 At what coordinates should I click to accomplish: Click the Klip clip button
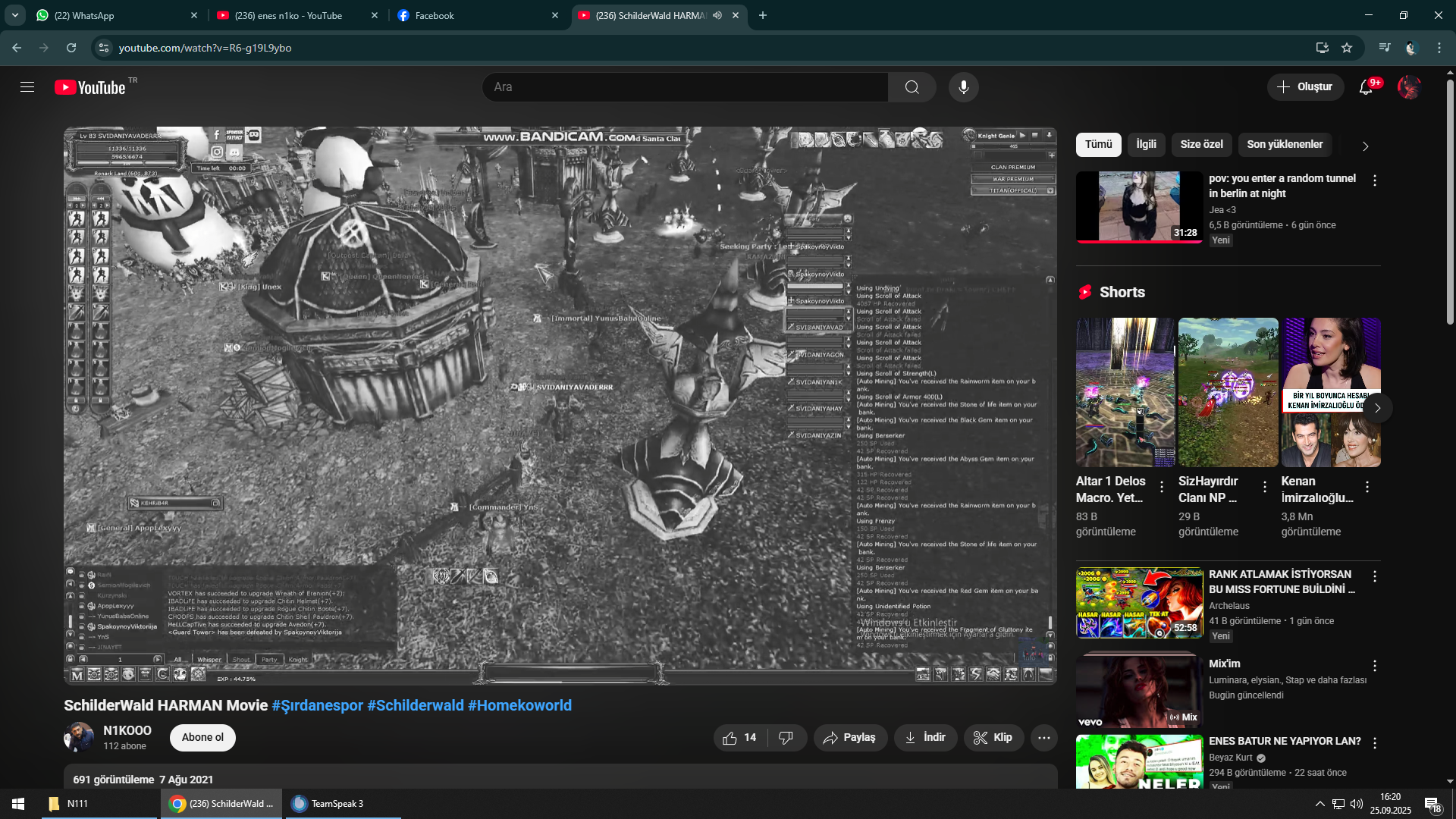click(993, 737)
